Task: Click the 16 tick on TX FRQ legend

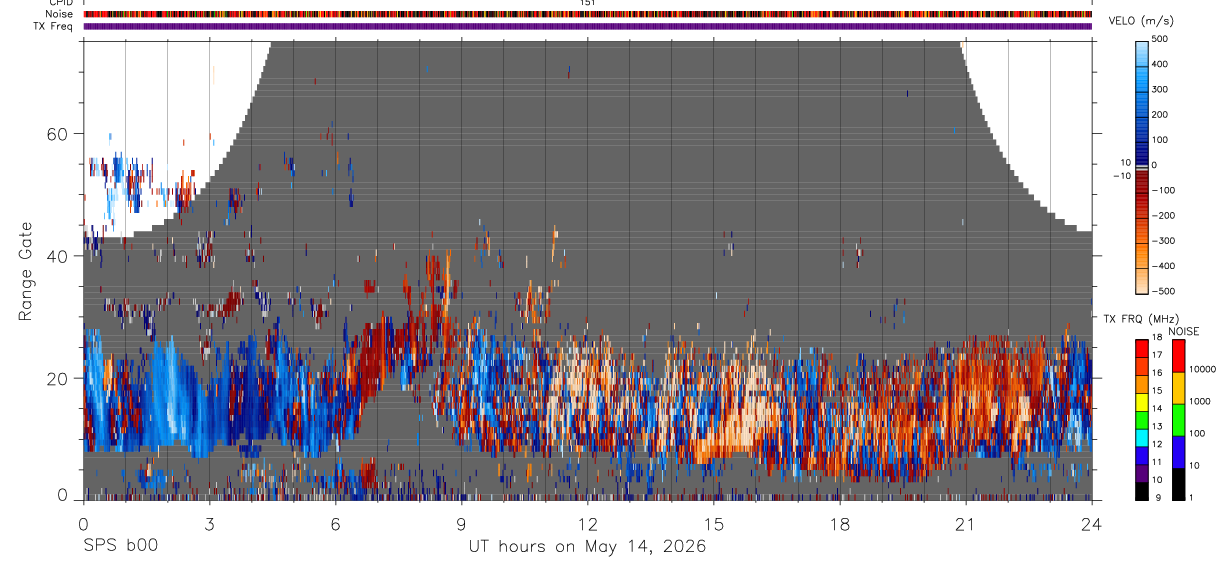Action: (x=1158, y=373)
